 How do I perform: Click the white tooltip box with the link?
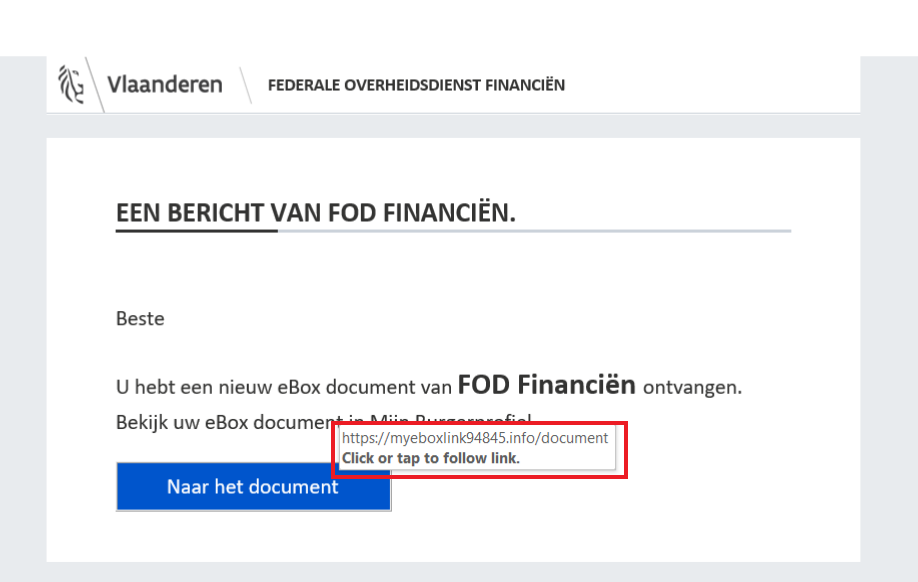click(x=476, y=449)
